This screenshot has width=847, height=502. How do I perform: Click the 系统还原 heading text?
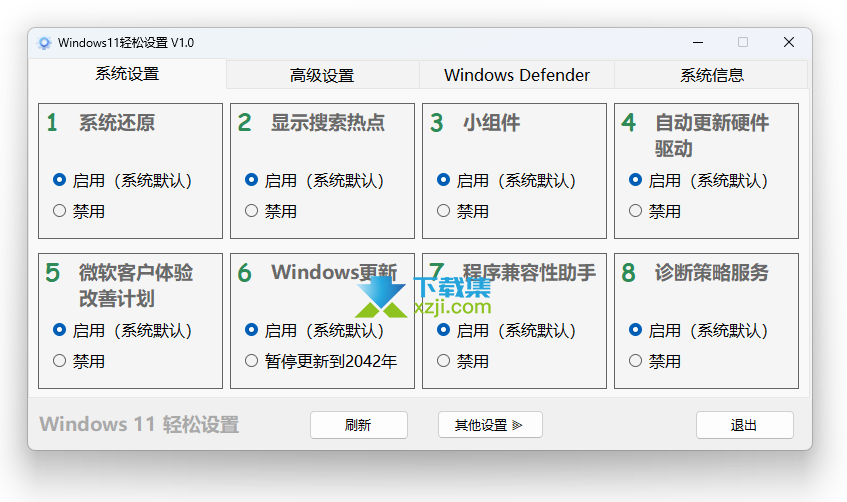tap(117, 123)
